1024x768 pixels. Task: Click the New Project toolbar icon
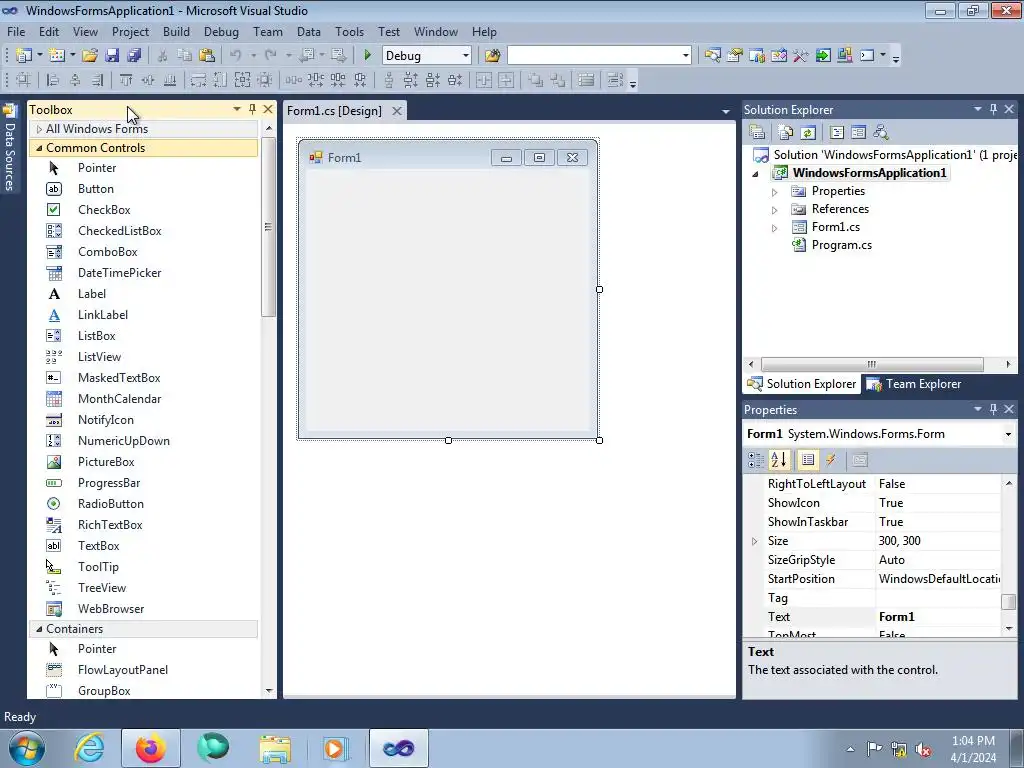coord(24,56)
